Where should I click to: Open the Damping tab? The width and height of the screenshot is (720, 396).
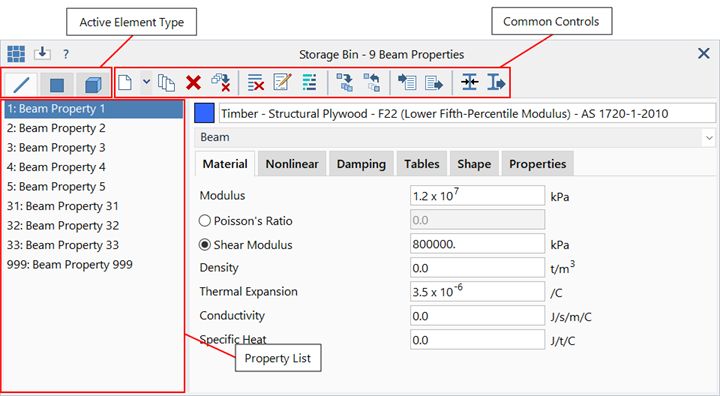[x=361, y=164]
